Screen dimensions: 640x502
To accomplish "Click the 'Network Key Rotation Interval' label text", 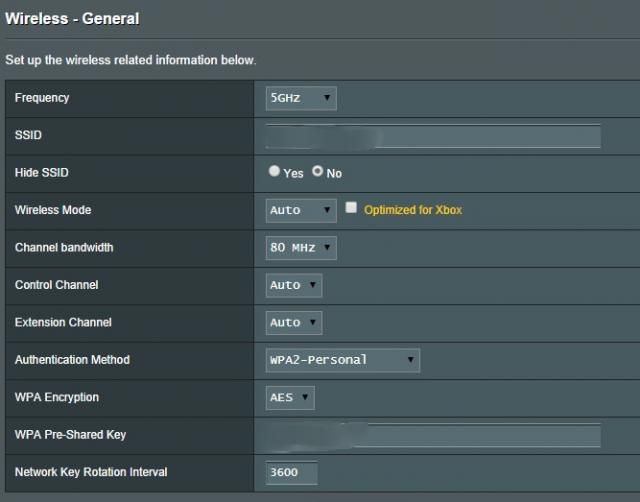I will click(x=91, y=472).
